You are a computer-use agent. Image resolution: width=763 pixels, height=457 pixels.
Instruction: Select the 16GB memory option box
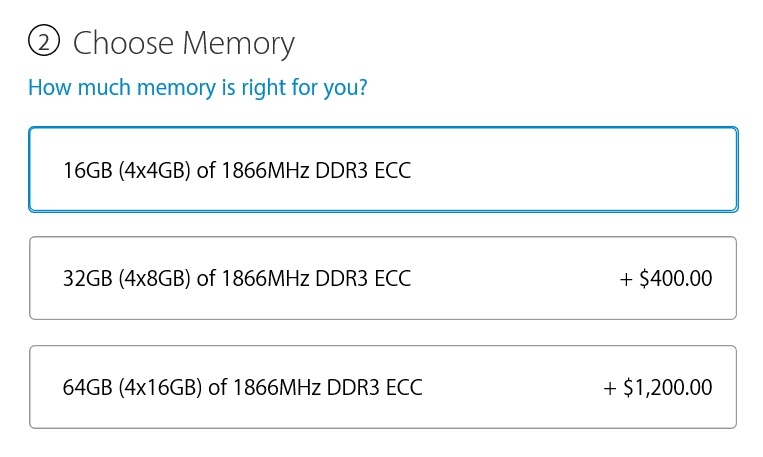pos(383,169)
